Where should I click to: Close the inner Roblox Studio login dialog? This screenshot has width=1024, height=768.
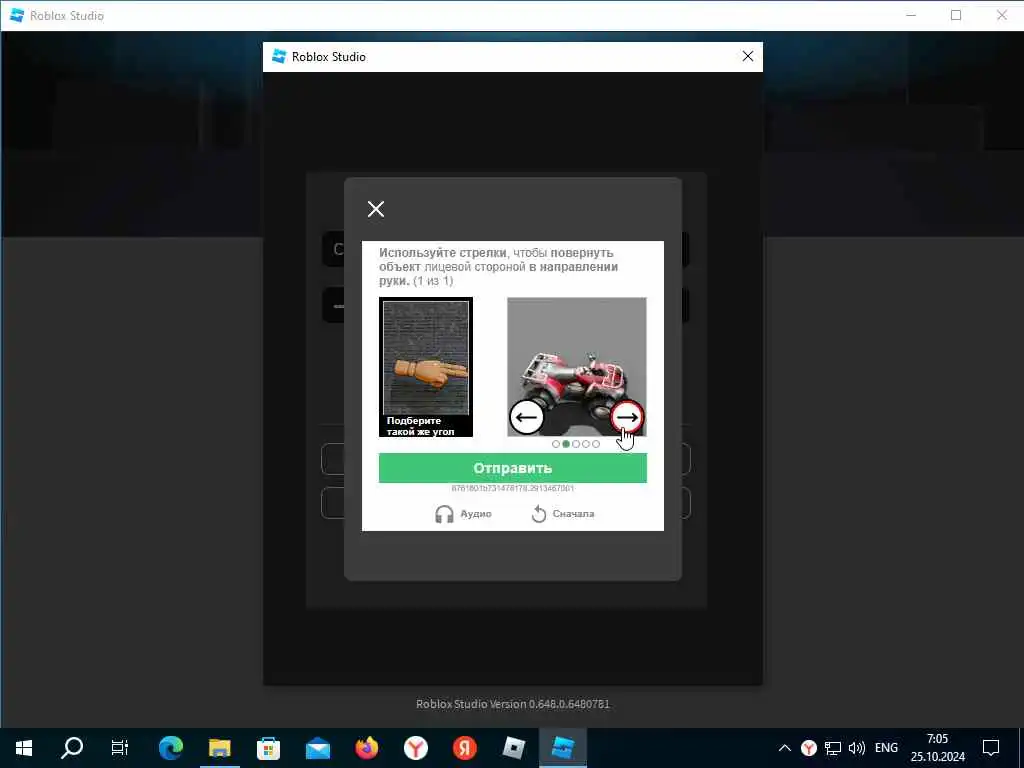pyautogui.click(x=748, y=57)
